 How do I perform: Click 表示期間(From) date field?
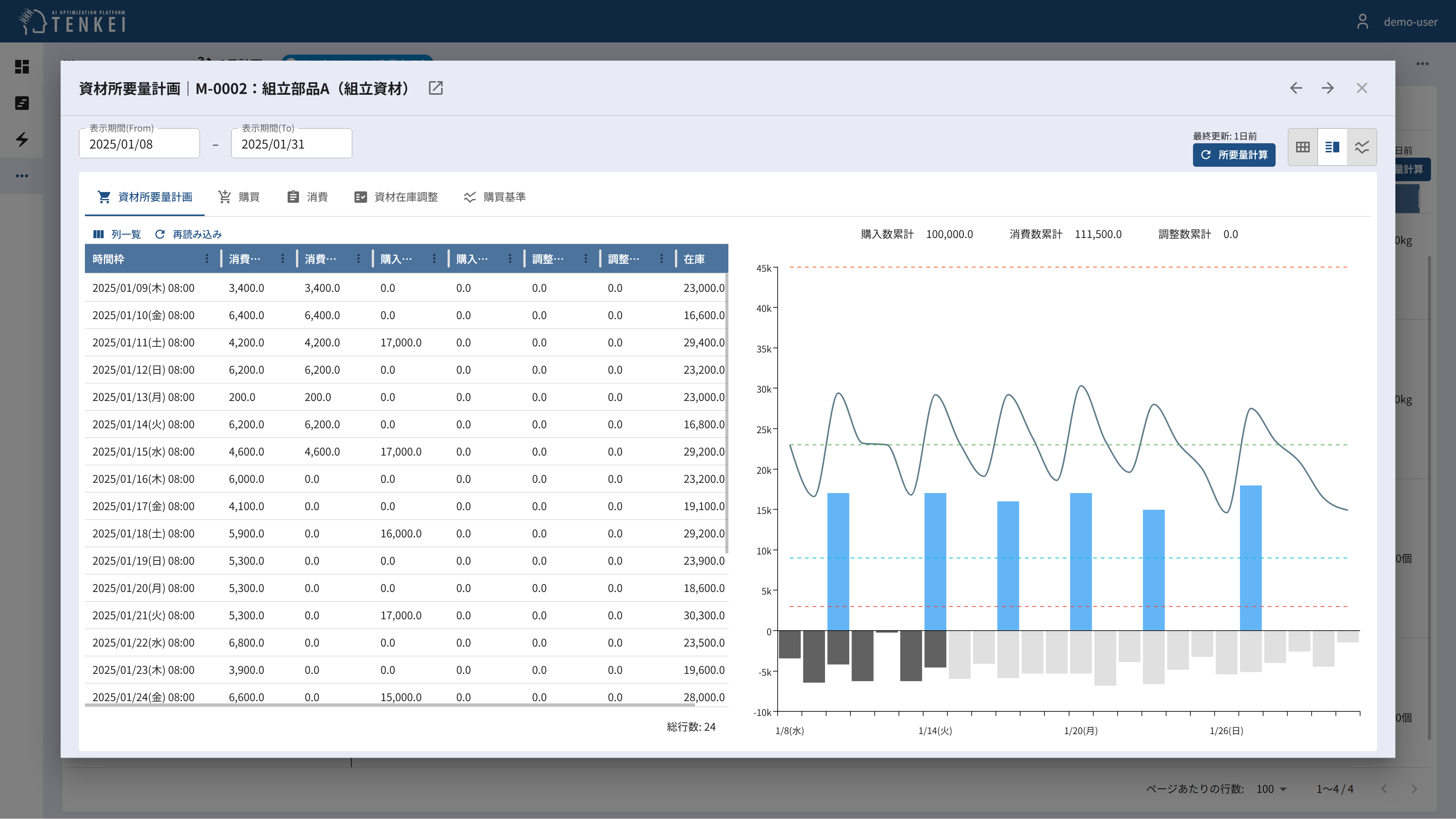tap(139, 144)
